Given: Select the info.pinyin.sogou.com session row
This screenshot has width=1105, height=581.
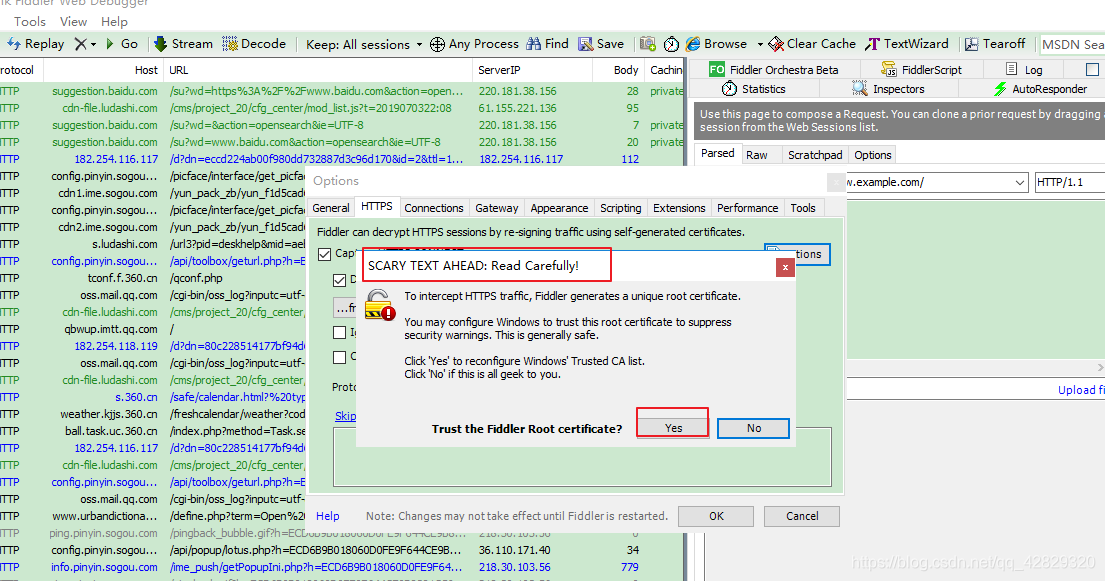Looking at the screenshot, I should tap(341, 567).
